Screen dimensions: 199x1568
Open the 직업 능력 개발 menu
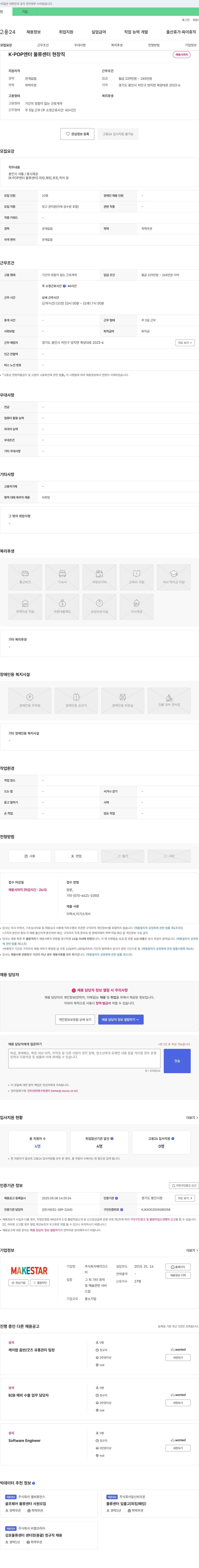point(136,32)
